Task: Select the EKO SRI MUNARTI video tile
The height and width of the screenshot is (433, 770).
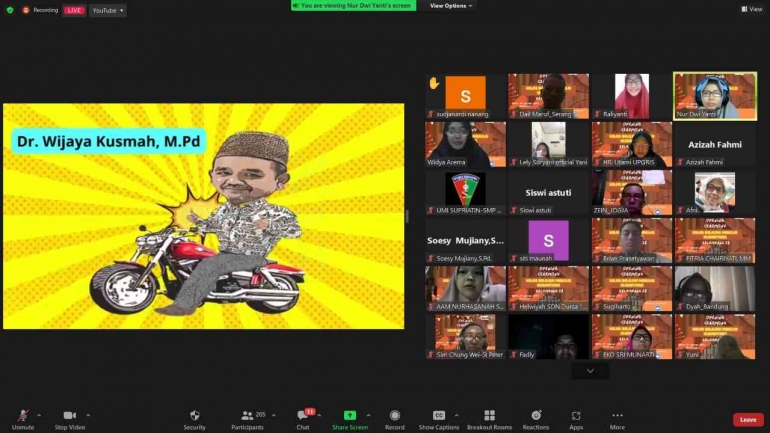Action: [632, 337]
